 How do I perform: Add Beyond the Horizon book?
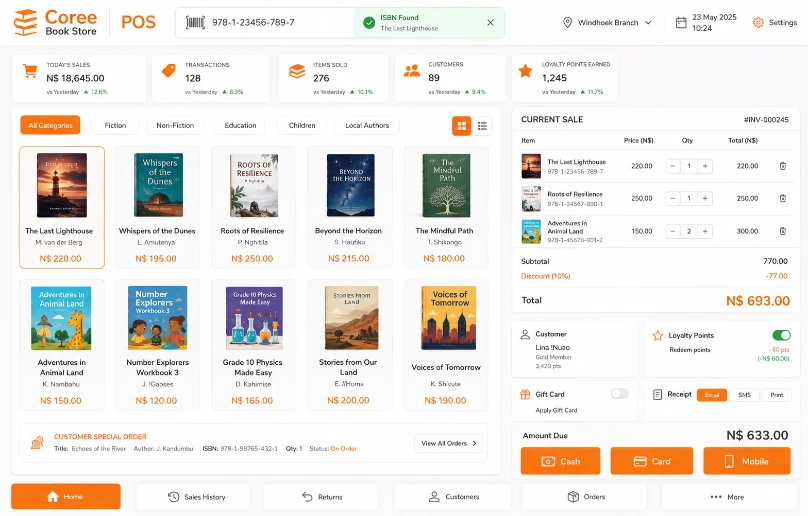coord(349,207)
